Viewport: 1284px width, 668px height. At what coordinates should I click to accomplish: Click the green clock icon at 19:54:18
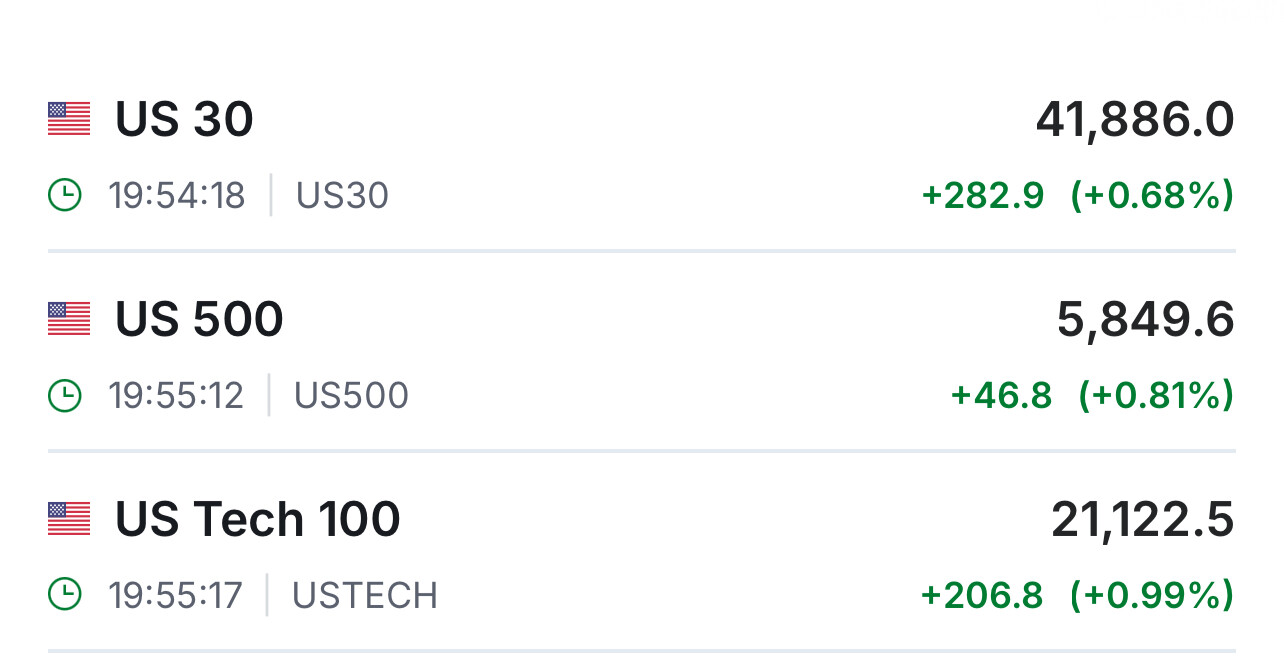point(65,195)
